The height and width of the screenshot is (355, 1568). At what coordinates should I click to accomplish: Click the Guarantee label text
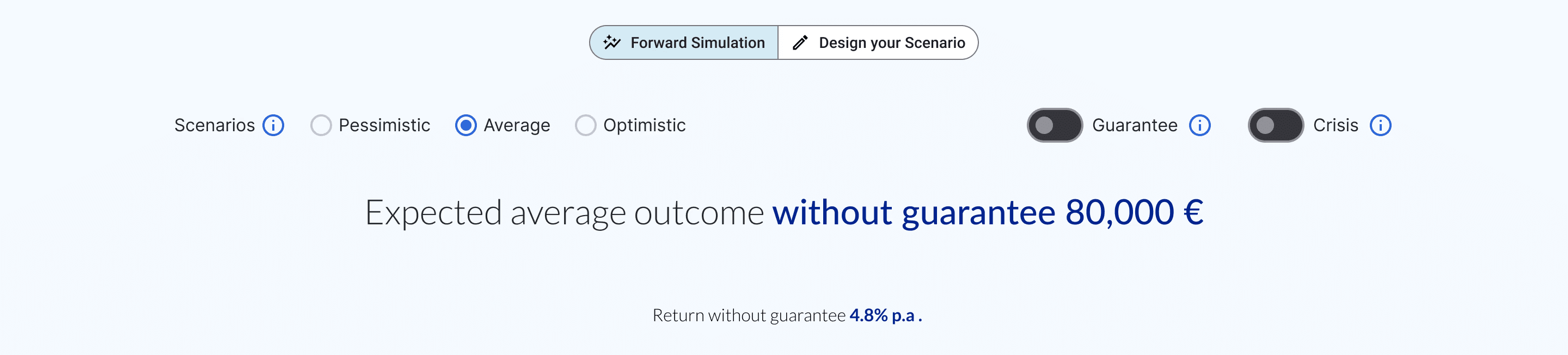pyautogui.click(x=1135, y=125)
